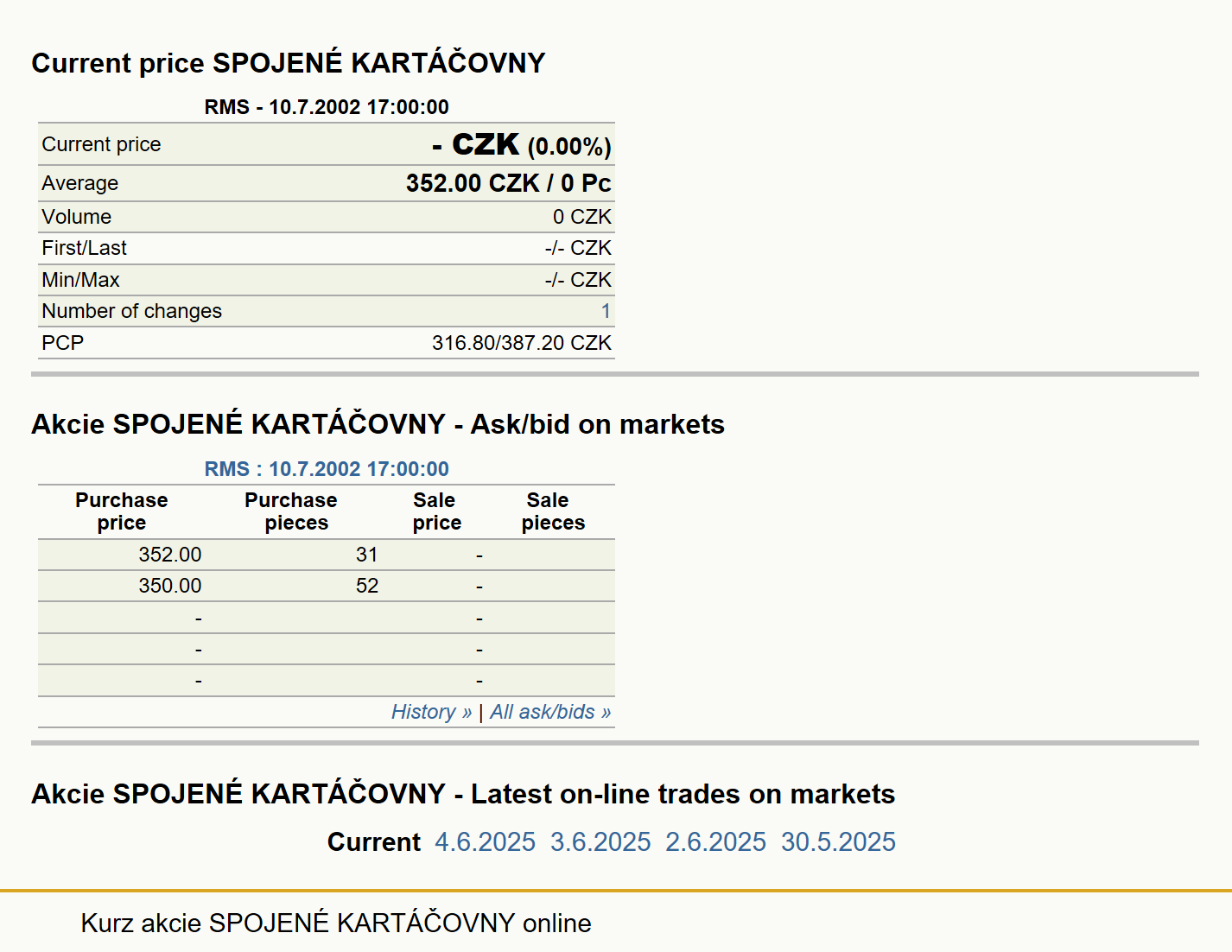Viewport: 1232px width, 952px height.
Task: Click the PCP value 316.80/387.20 CZK
Action: point(522,343)
